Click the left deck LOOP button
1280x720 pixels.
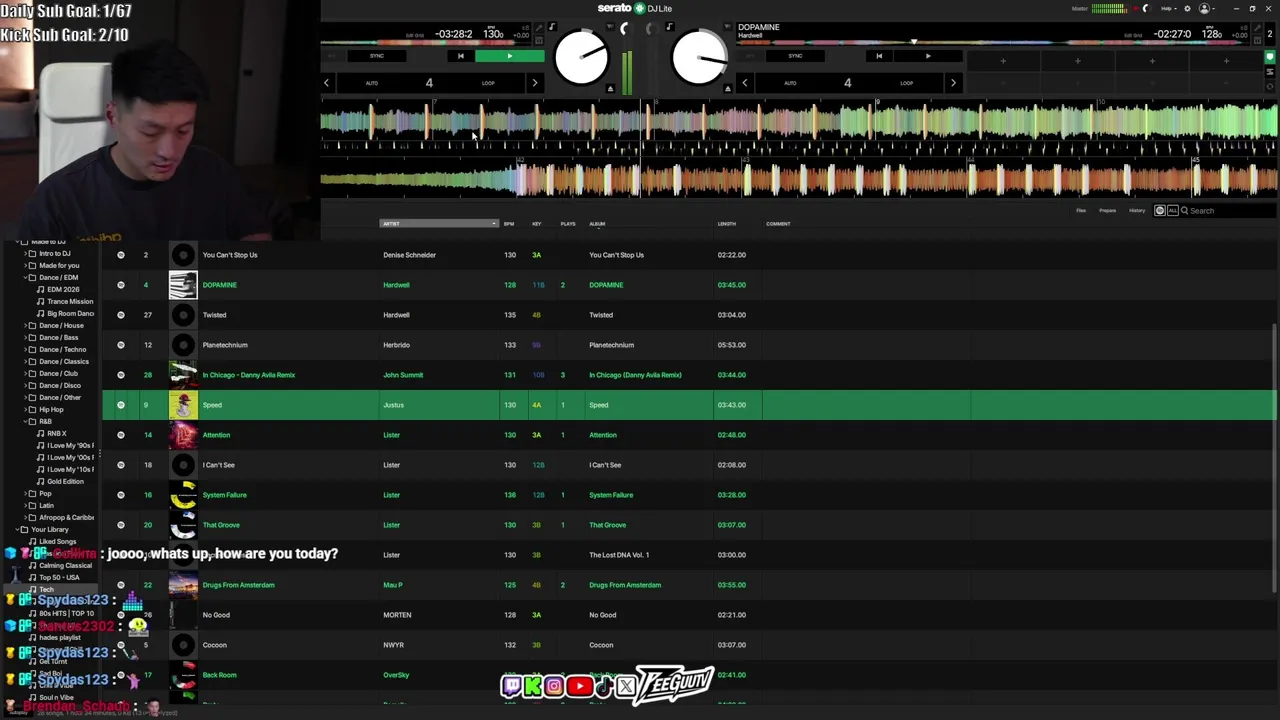[488, 83]
